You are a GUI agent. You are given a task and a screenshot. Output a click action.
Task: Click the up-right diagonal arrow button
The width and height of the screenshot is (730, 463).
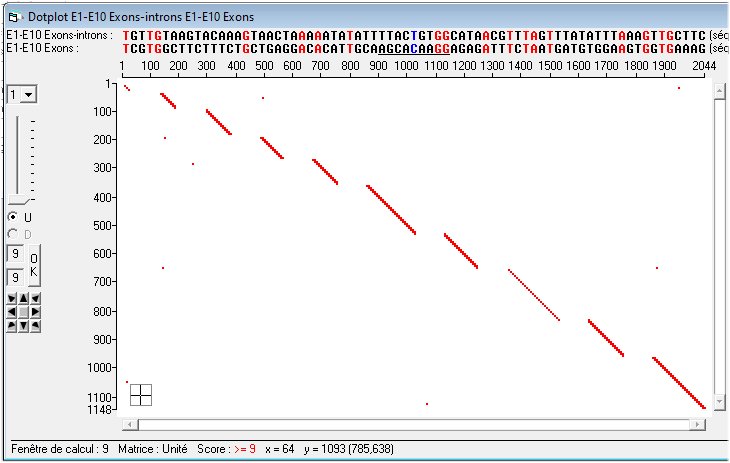click(x=35, y=298)
